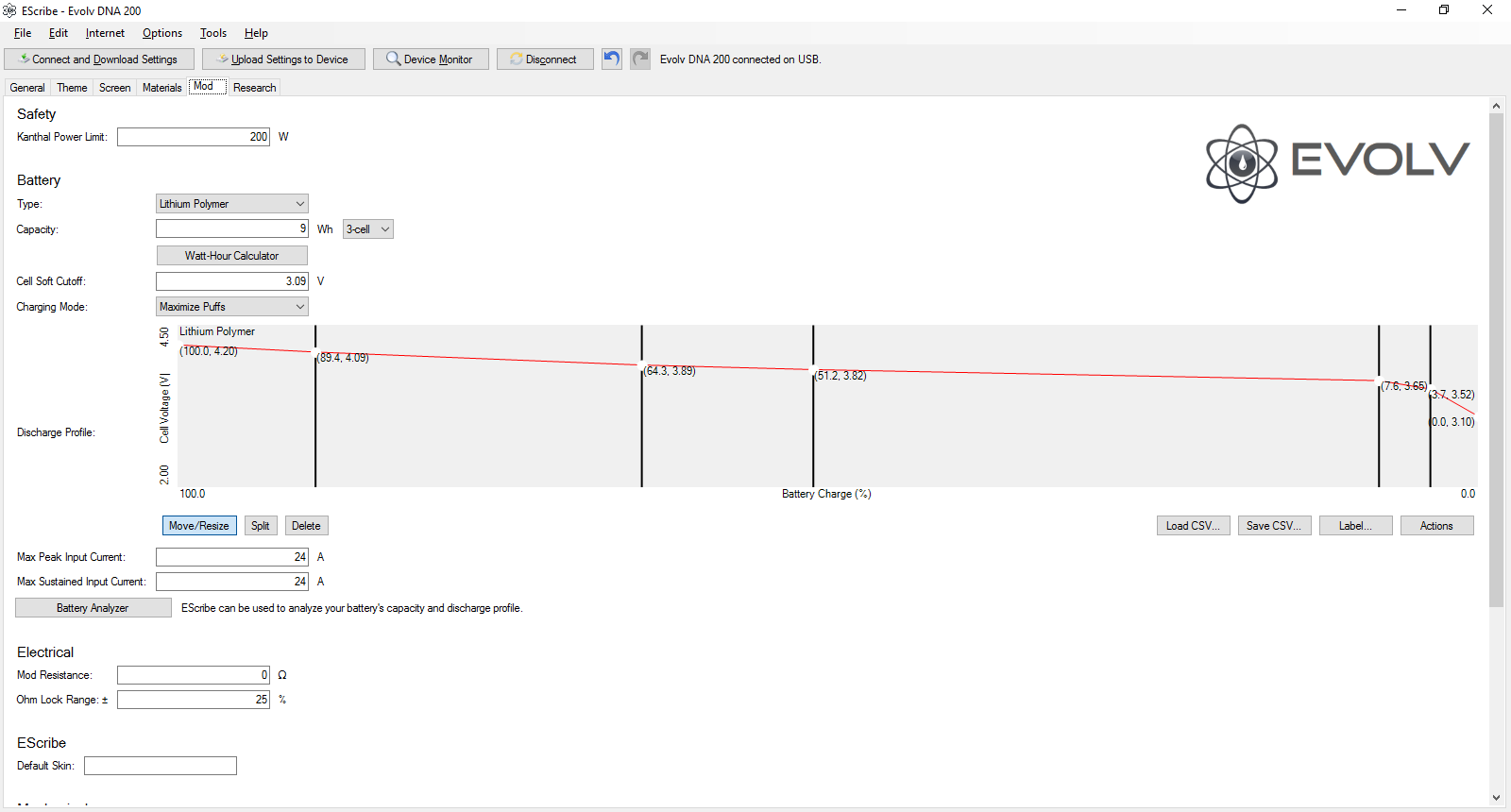1511x812 pixels.
Task: Click the Evolv logo image
Action: tap(1337, 162)
